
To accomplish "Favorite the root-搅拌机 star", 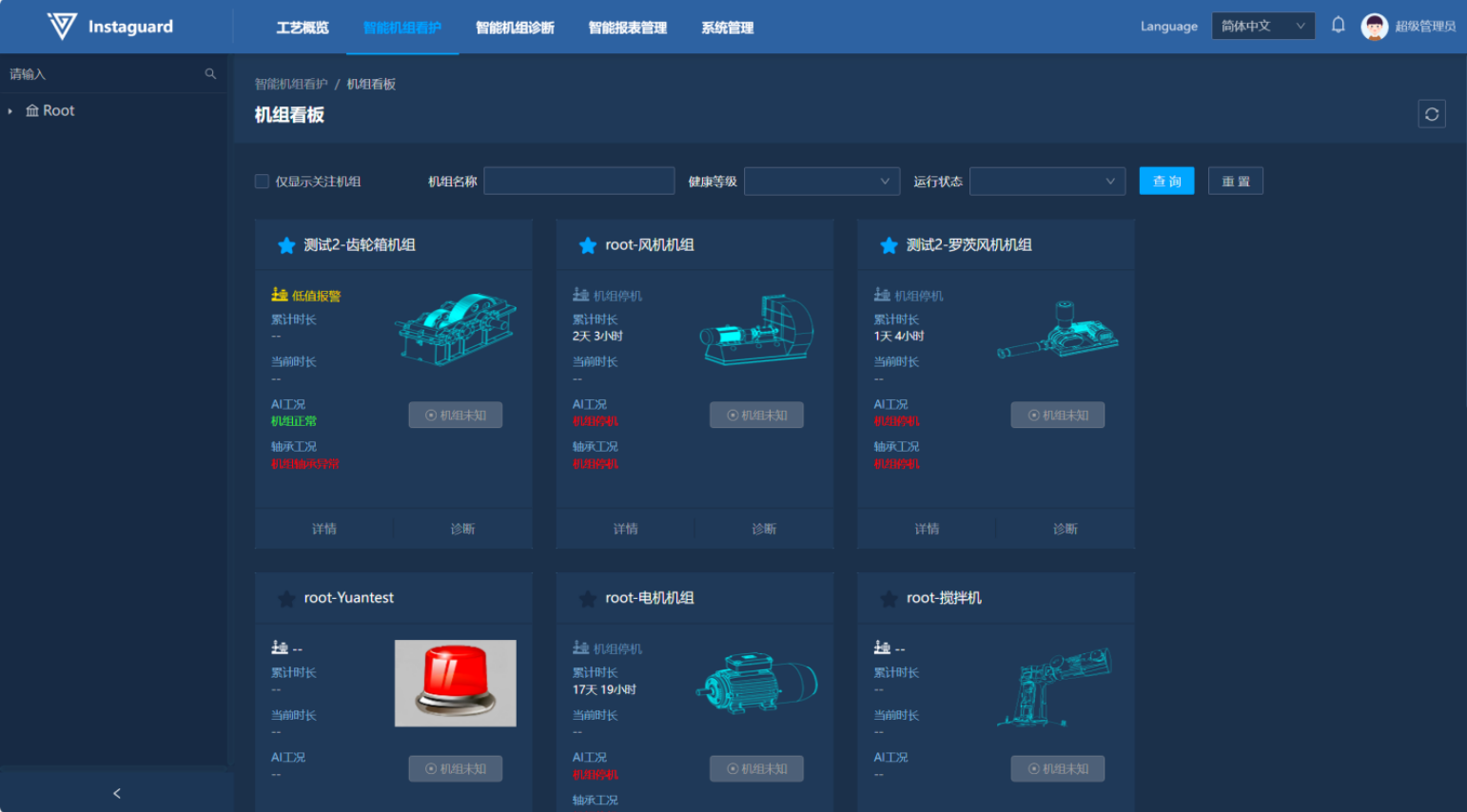I will tap(889, 598).
